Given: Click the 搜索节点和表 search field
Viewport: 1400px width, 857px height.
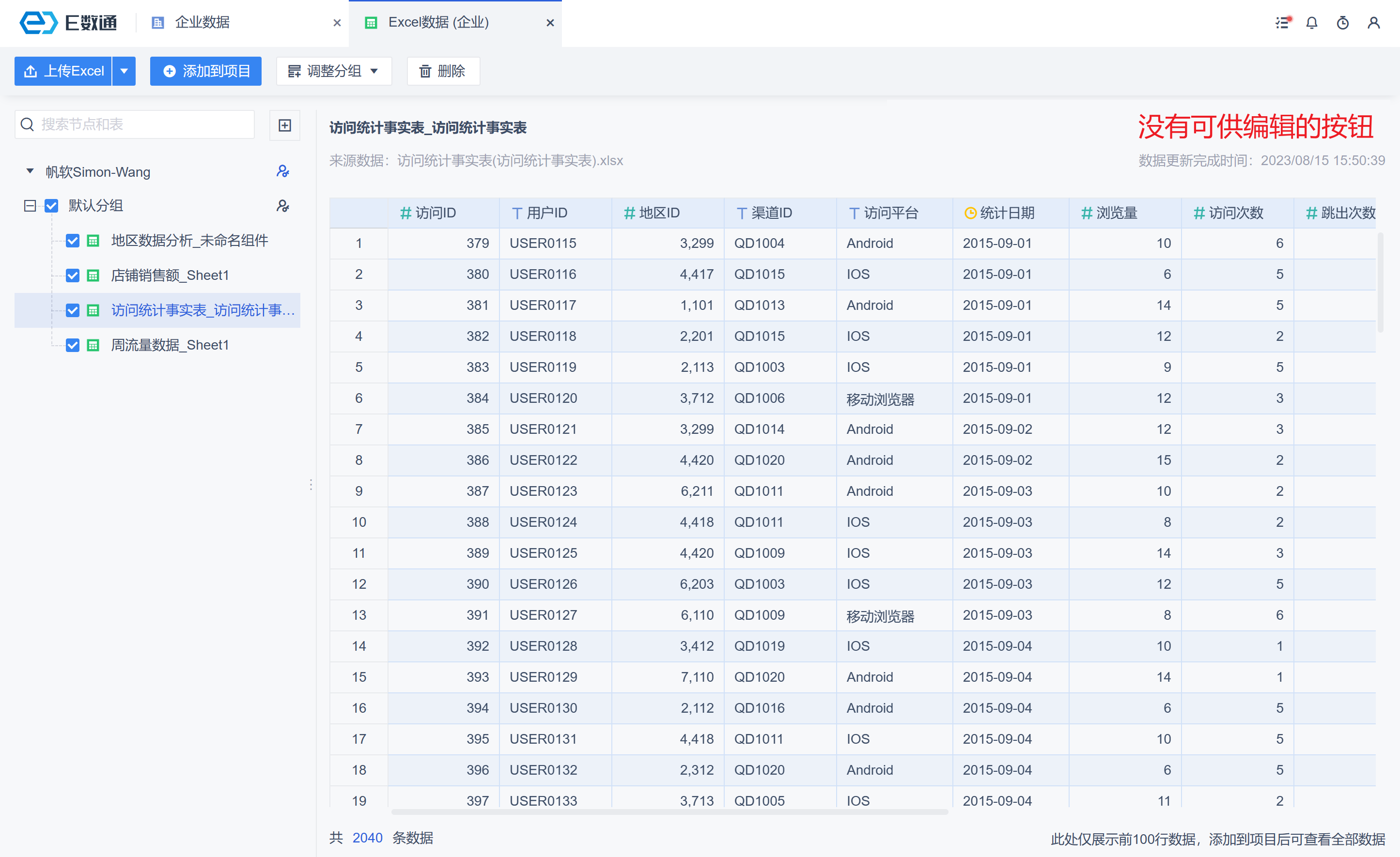Looking at the screenshot, I should (142, 124).
